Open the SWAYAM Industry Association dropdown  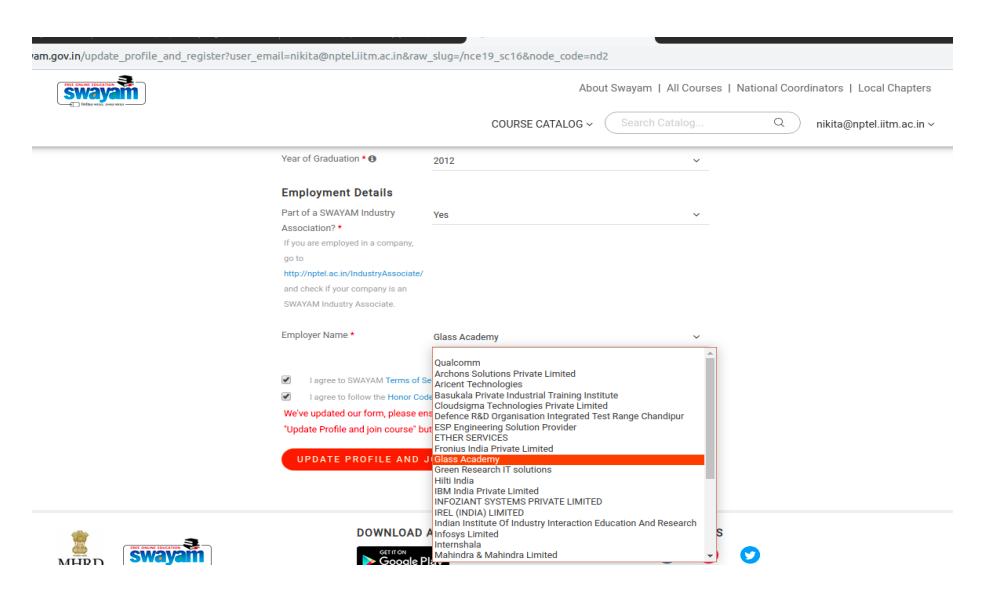570,214
